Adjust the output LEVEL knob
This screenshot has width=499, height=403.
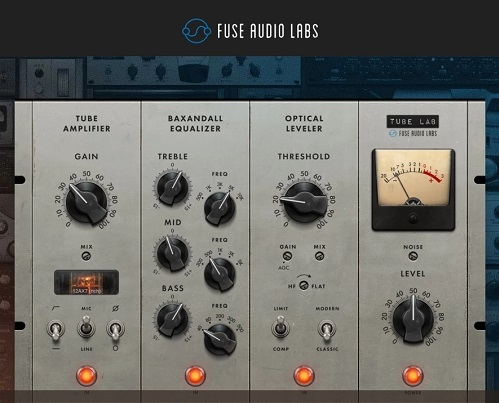(413, 319)
